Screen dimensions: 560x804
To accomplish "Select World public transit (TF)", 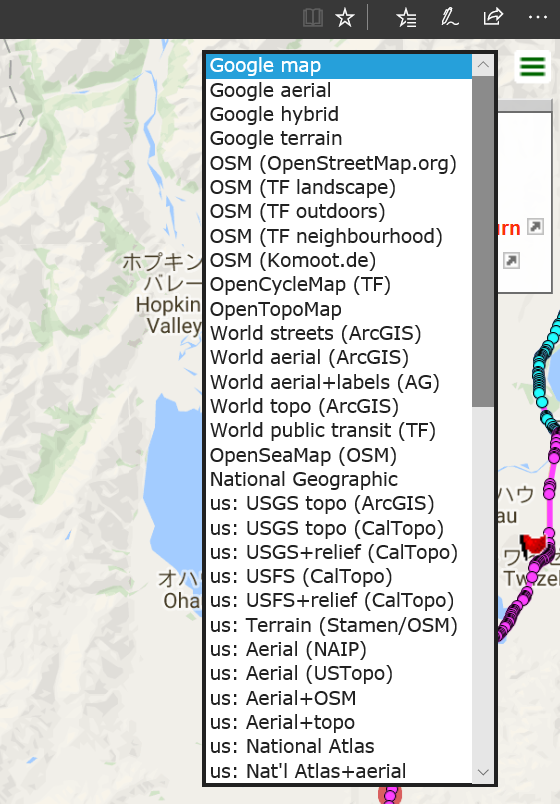I will (338, 431).
